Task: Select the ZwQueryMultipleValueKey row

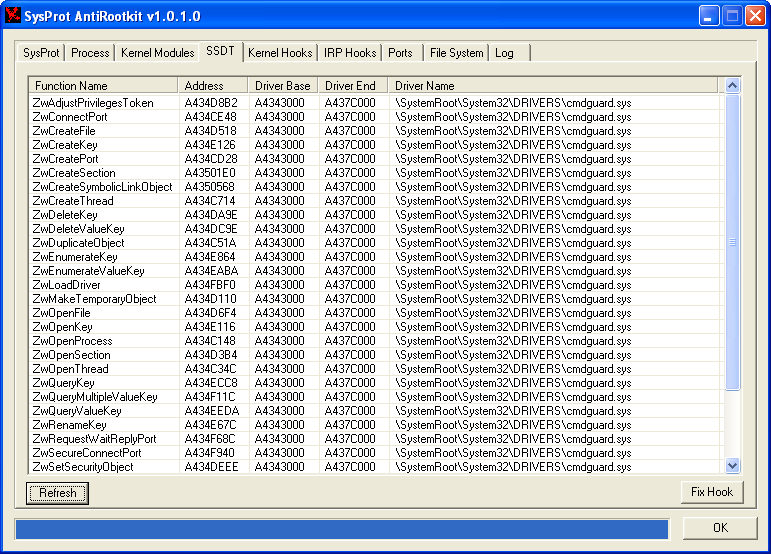Action: (x=374, y=397)
